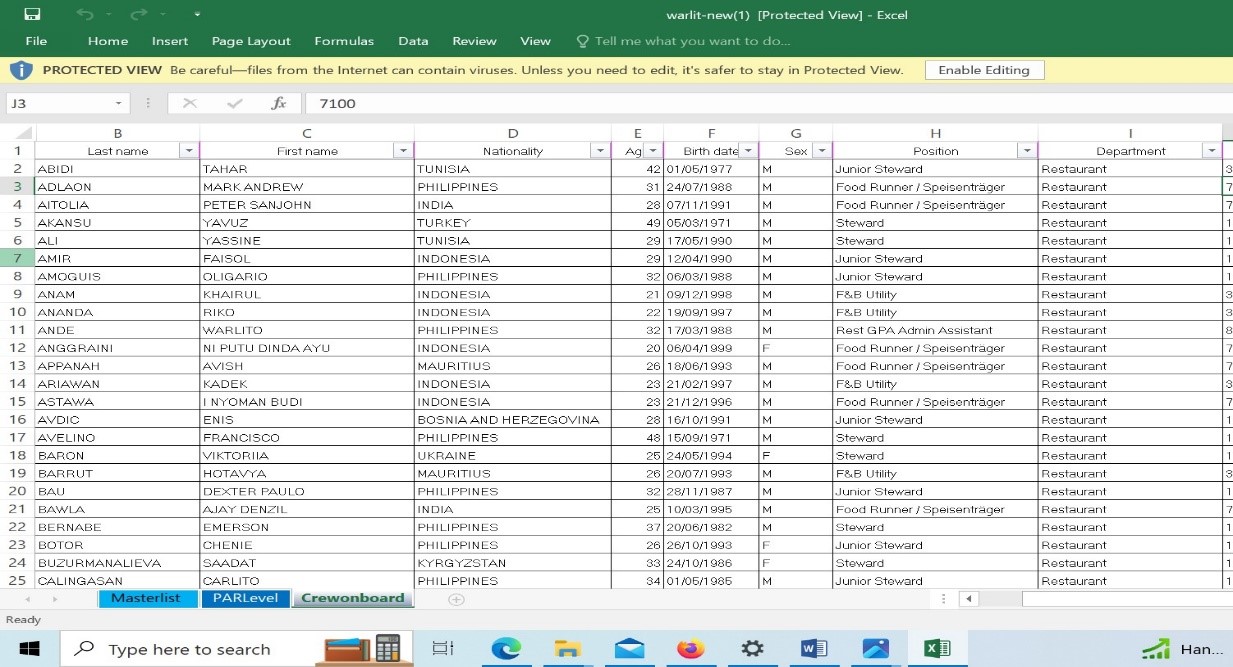This screenshot has height=667, width=1233.
Task: Open Firefox from the taskbar
Action: [690, 649]
